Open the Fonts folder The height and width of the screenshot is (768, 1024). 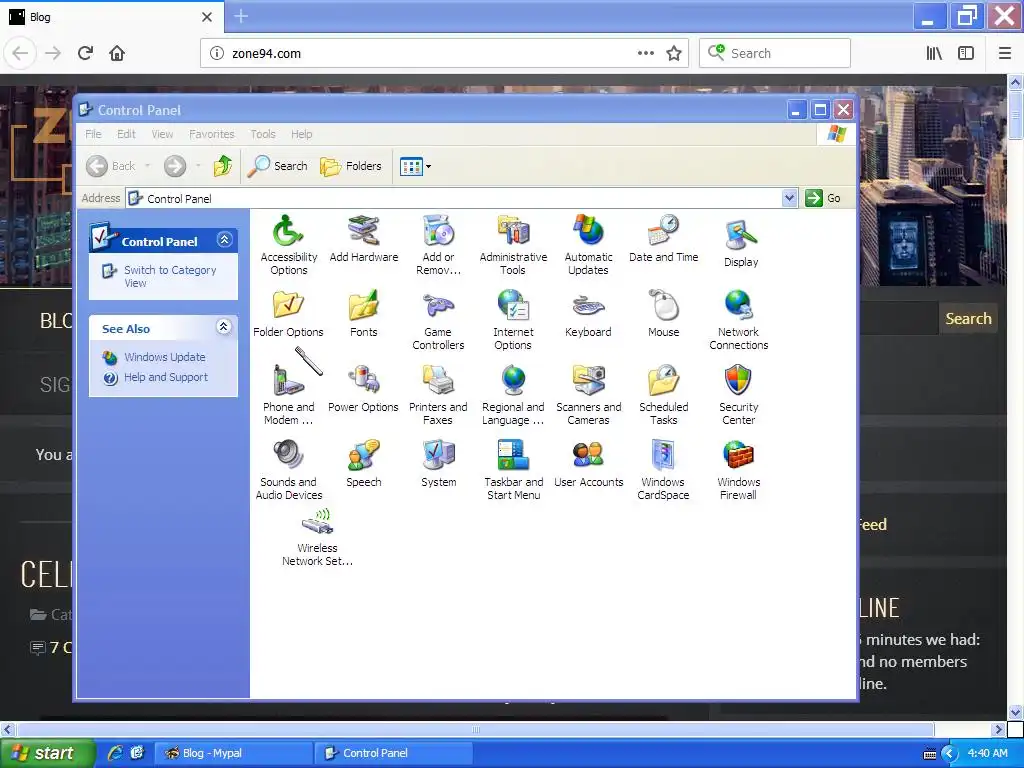(364, 314)
